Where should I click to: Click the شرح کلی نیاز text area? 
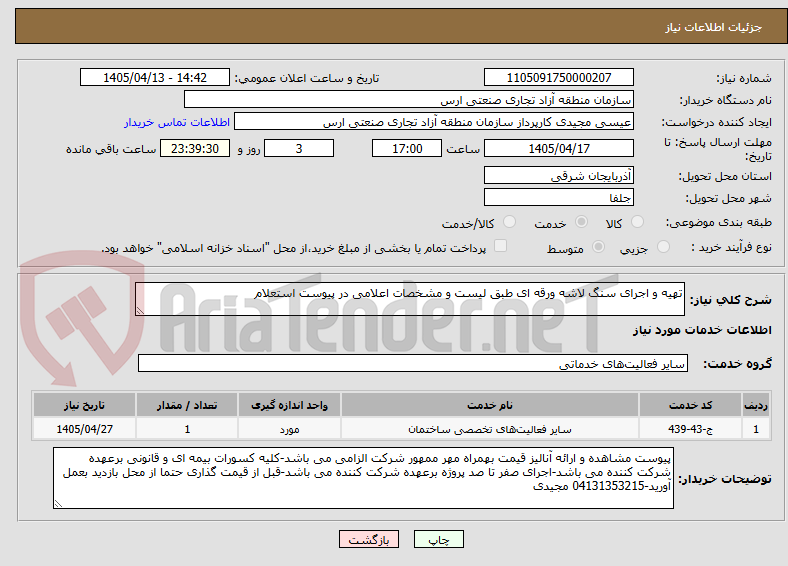[x=410, y=299]
